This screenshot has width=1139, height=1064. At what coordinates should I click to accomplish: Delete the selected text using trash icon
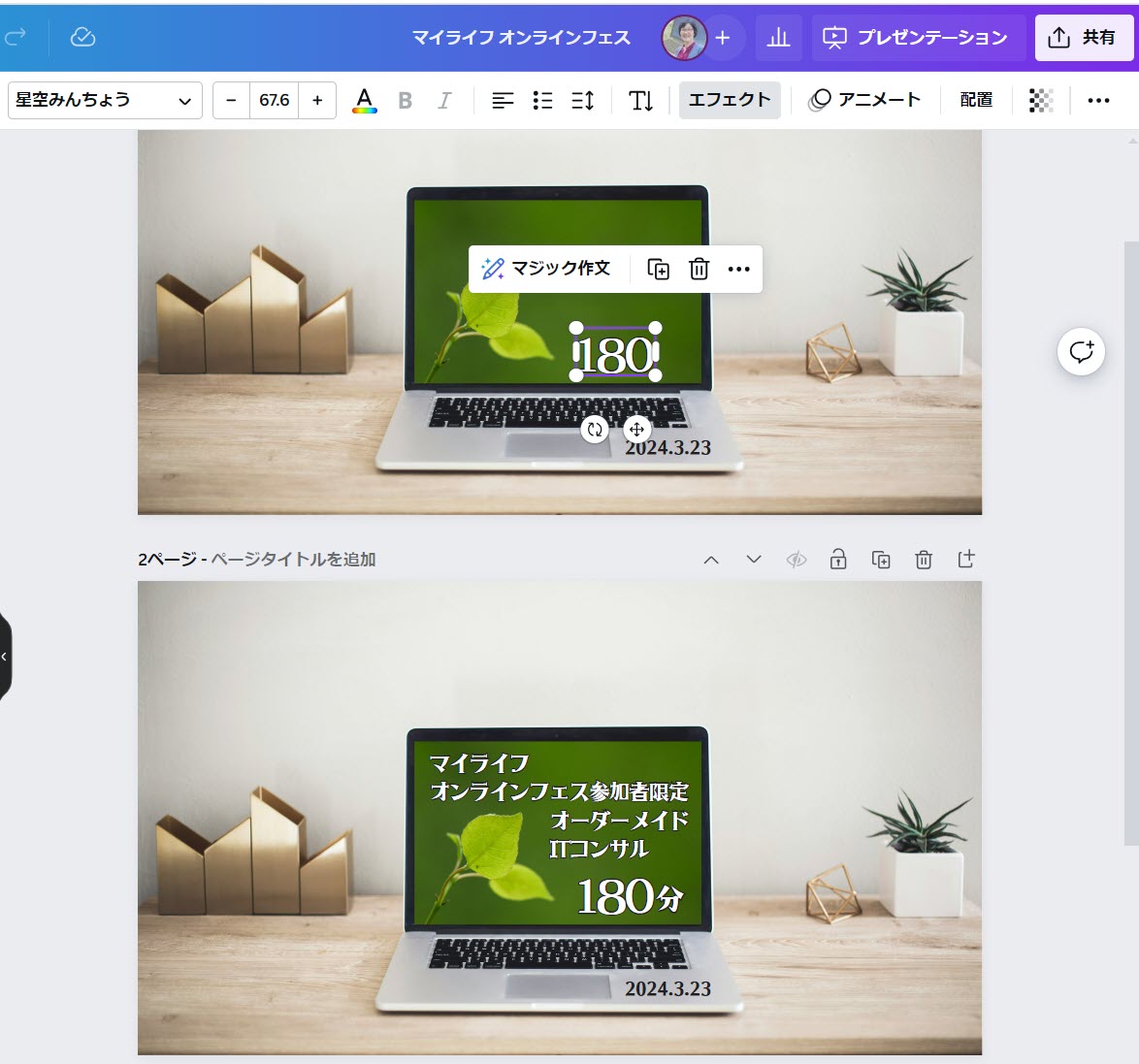pos(699,269)
